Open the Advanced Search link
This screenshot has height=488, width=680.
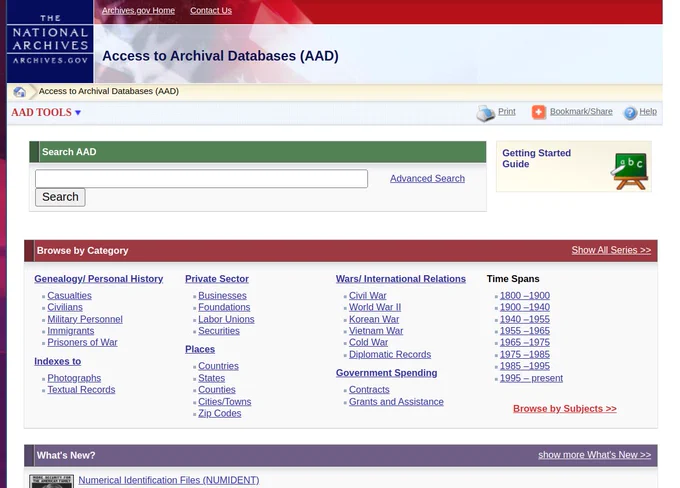[427, 178]
